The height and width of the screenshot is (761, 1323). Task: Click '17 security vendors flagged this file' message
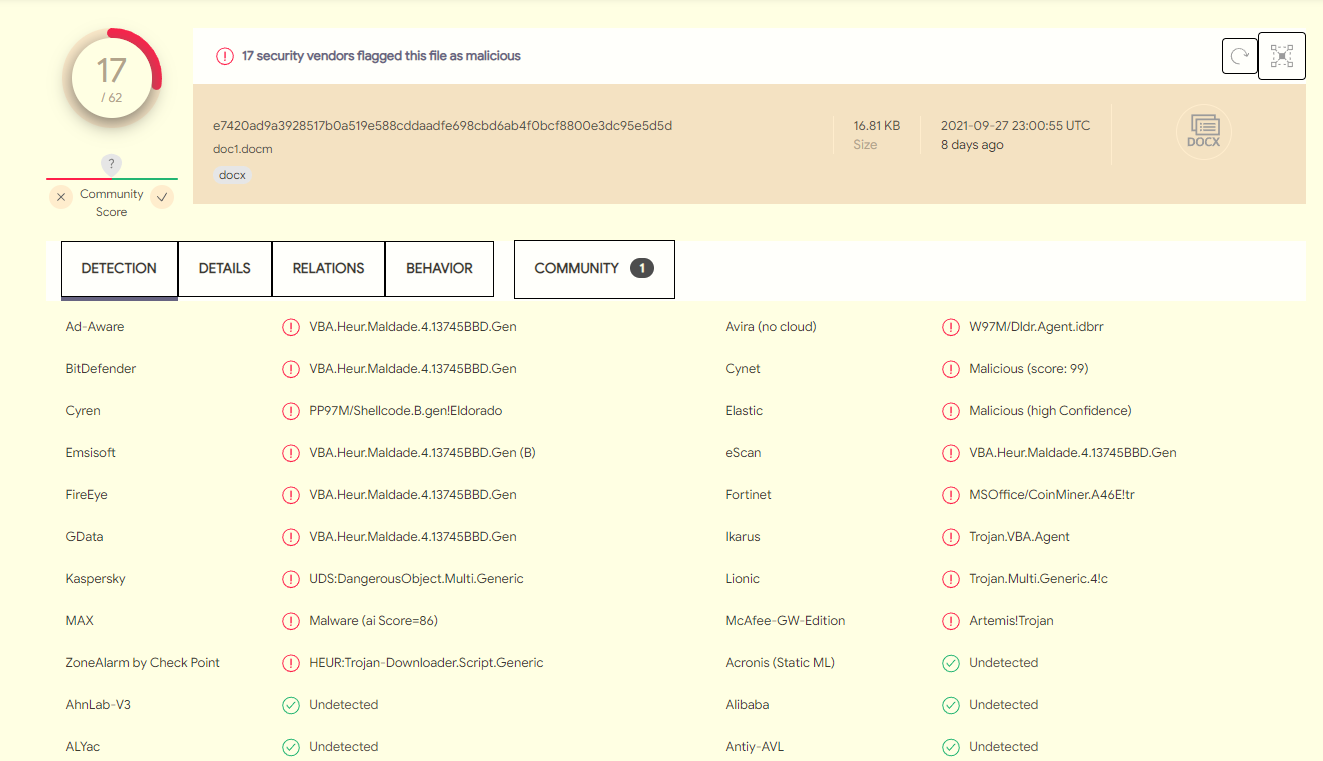(x=381, y=56)
